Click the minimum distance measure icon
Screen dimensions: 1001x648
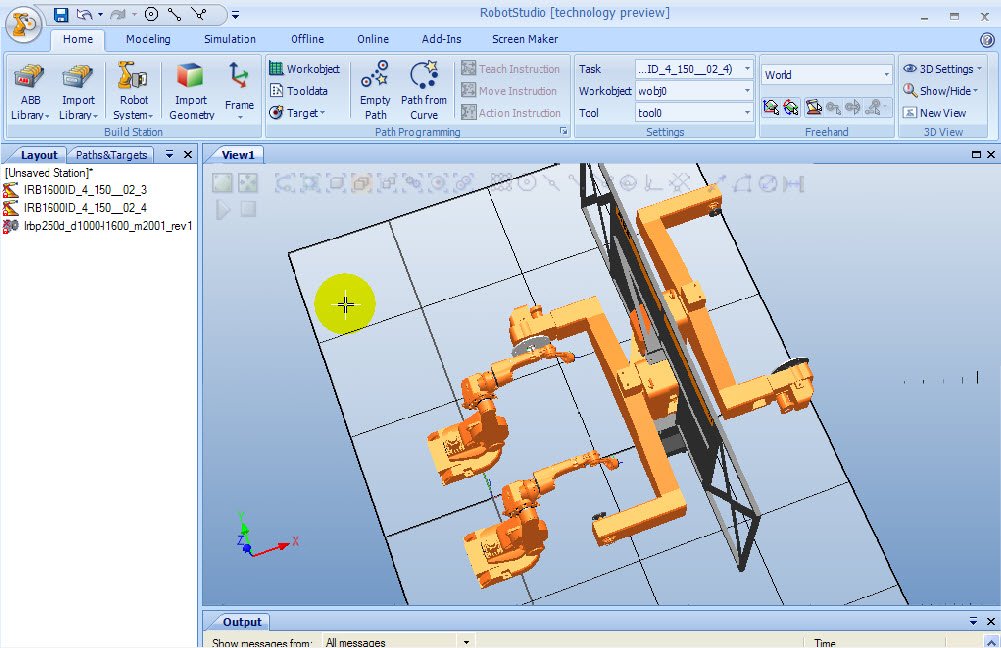[x=794, y=183]
